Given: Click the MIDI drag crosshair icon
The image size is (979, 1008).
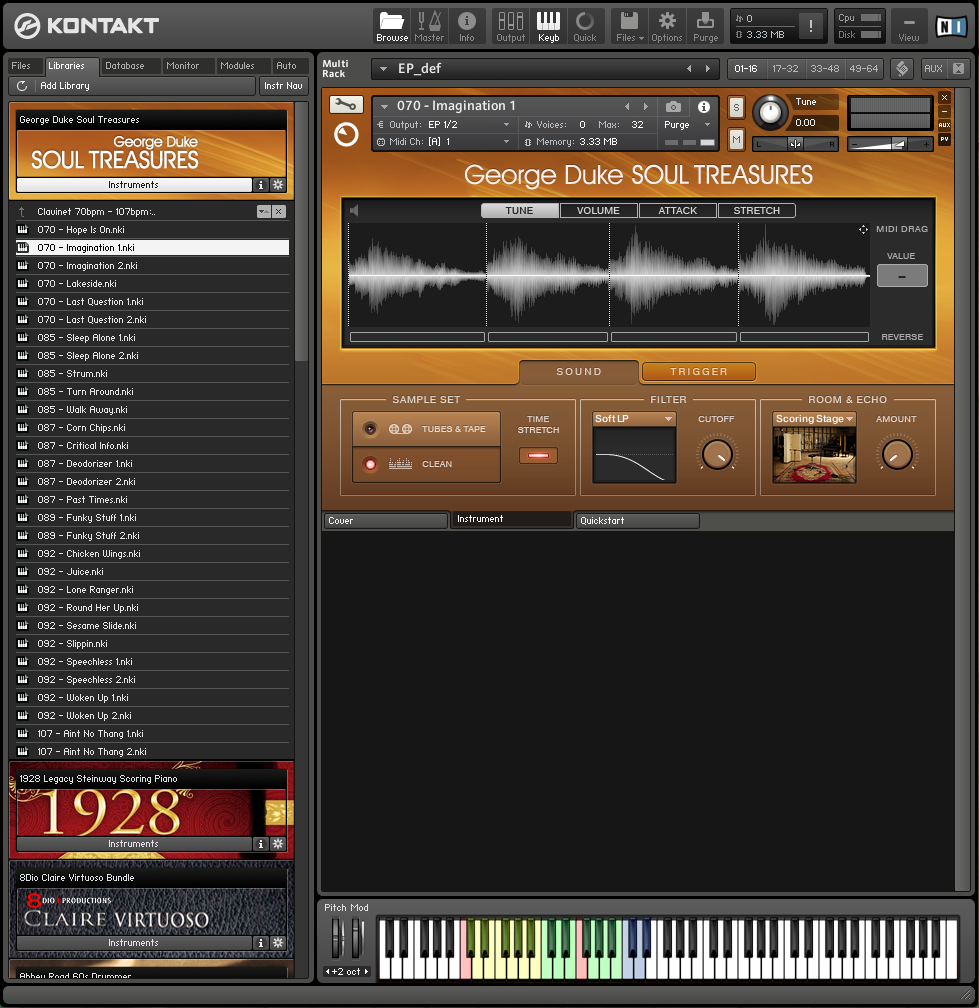Looking at the screenshot, I should click(863, 229).
